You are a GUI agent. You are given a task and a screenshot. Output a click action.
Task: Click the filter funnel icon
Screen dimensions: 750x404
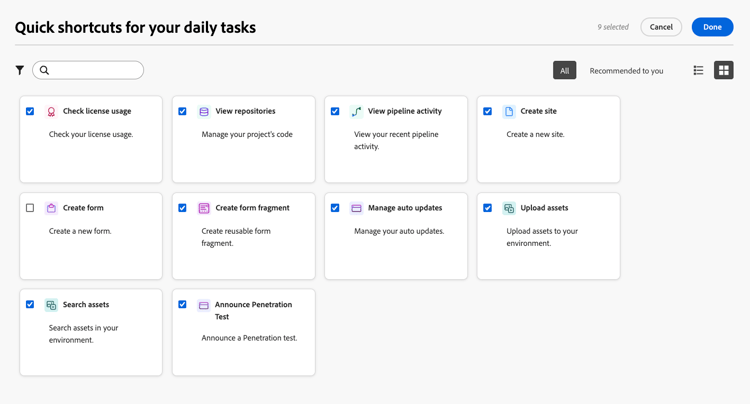tap(19, 70)
